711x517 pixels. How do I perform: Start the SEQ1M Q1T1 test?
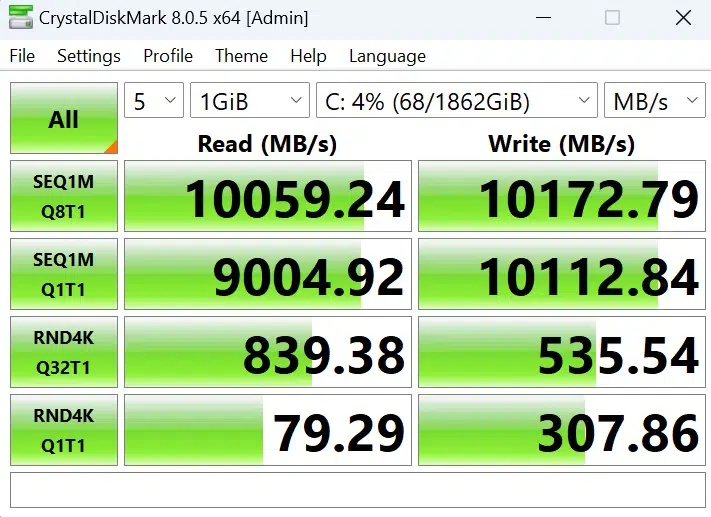click(64, 274)
